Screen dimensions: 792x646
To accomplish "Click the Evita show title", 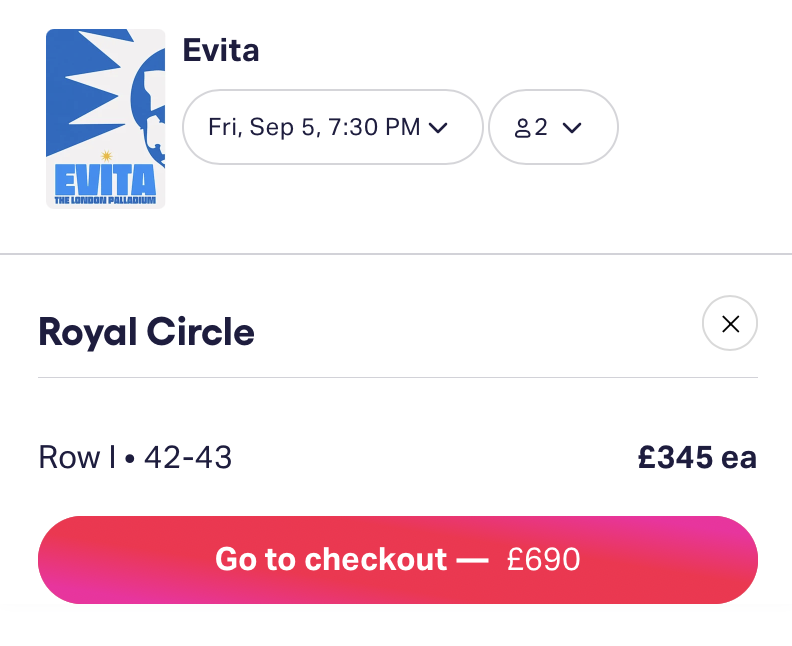I will [x=221, y=50].
